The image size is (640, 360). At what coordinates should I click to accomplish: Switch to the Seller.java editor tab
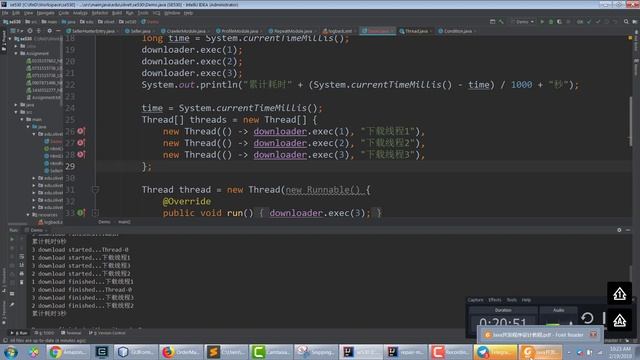[x=139, y=31]
